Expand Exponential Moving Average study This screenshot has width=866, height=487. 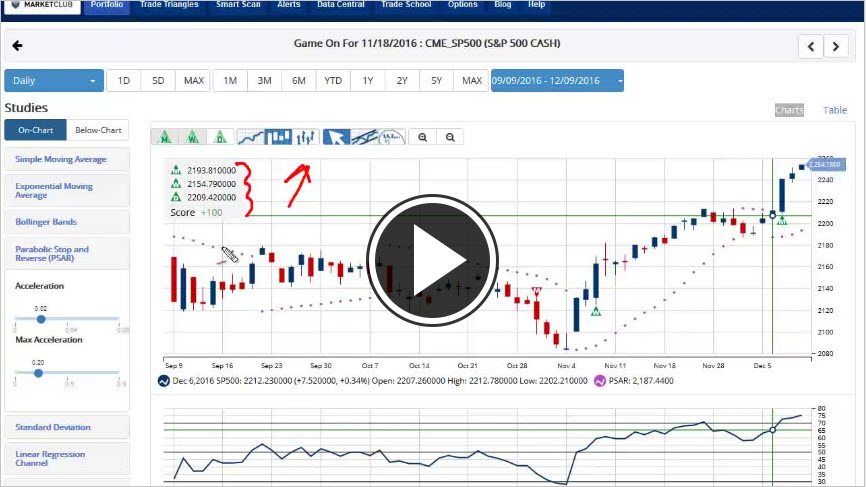pyautogui.click(x=67, y=190)
